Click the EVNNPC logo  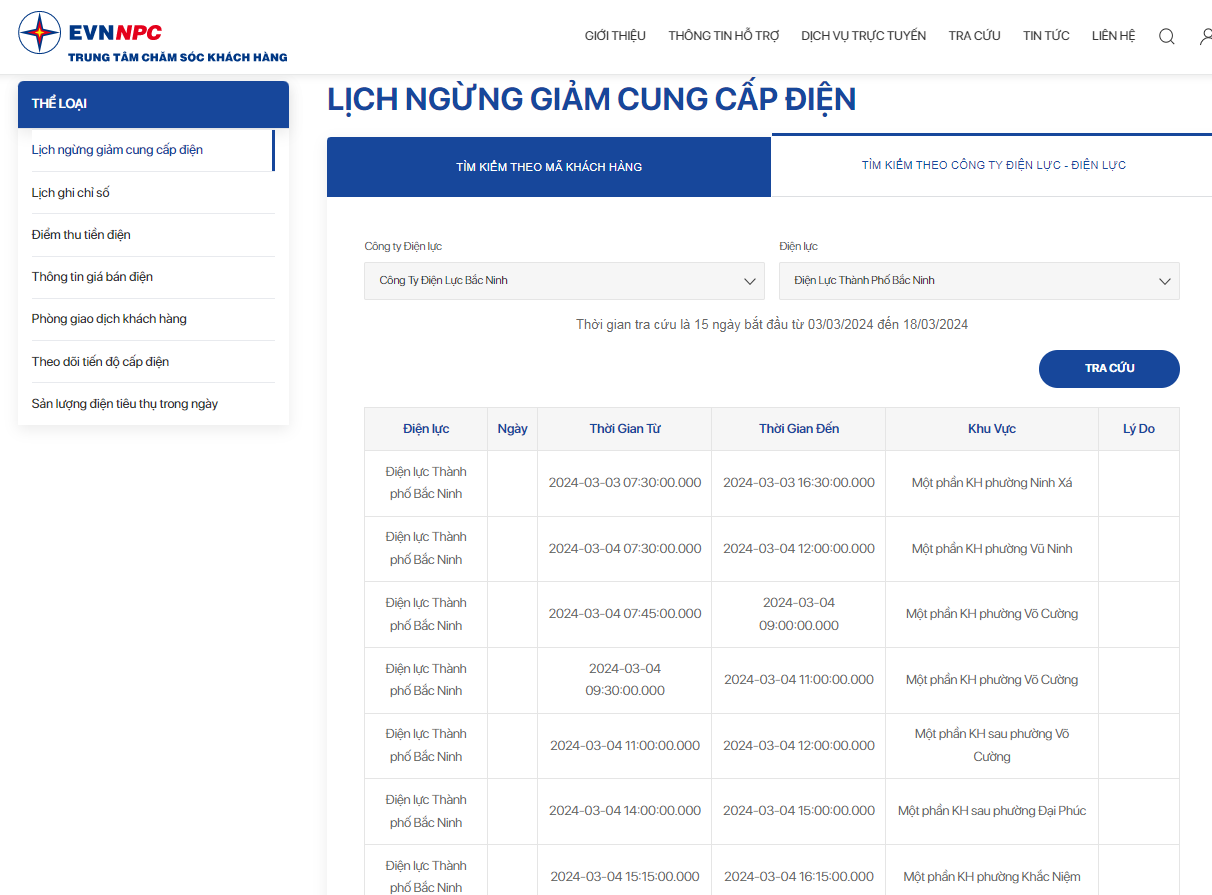pos(153,37)
